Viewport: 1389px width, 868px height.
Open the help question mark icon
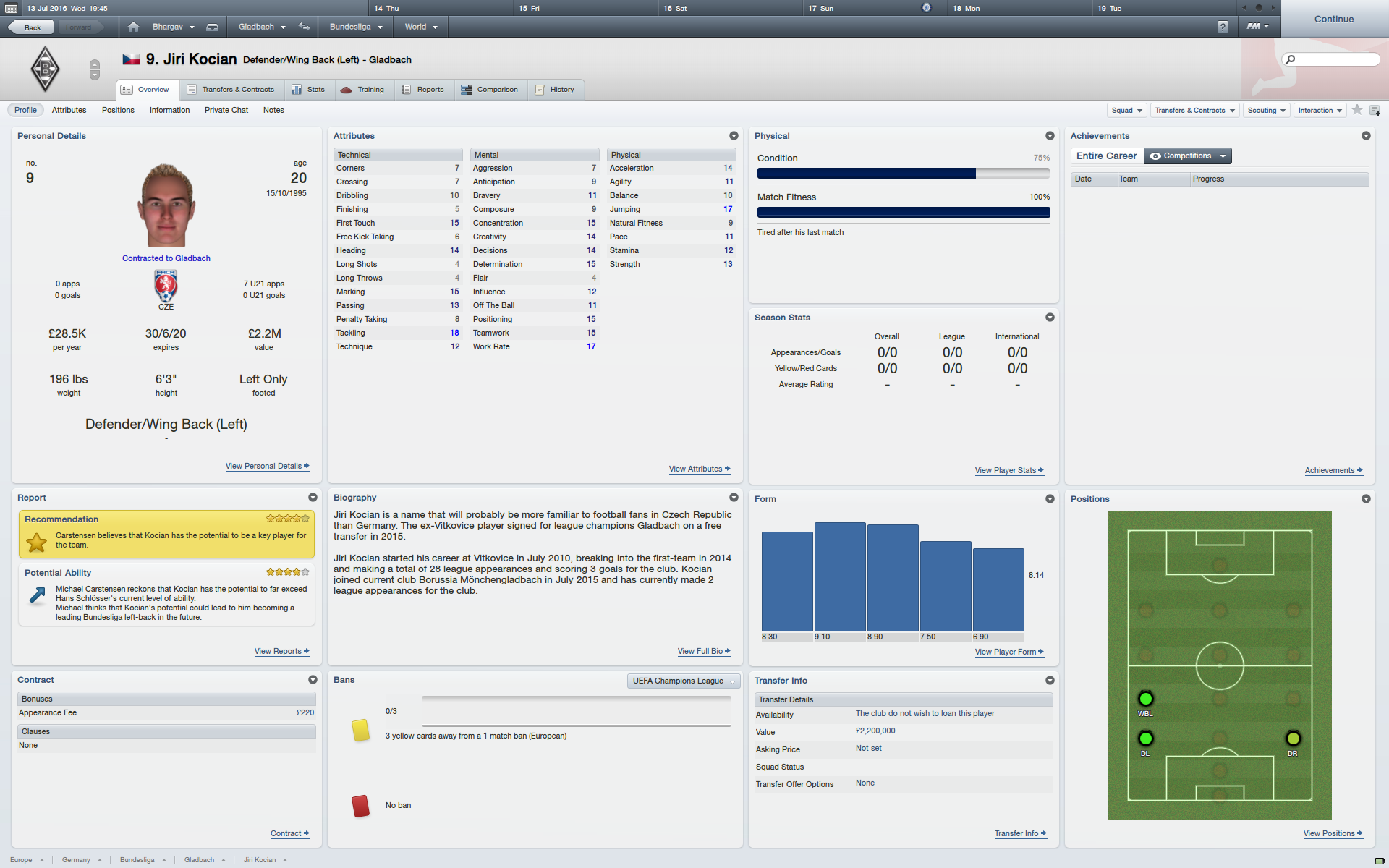point(1223,27)
